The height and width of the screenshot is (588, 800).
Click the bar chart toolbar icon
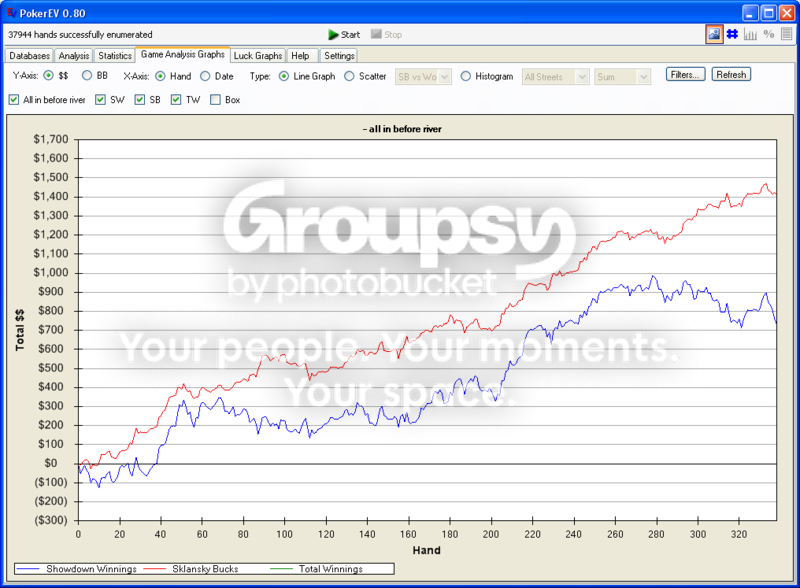click(x=750, y=34)
